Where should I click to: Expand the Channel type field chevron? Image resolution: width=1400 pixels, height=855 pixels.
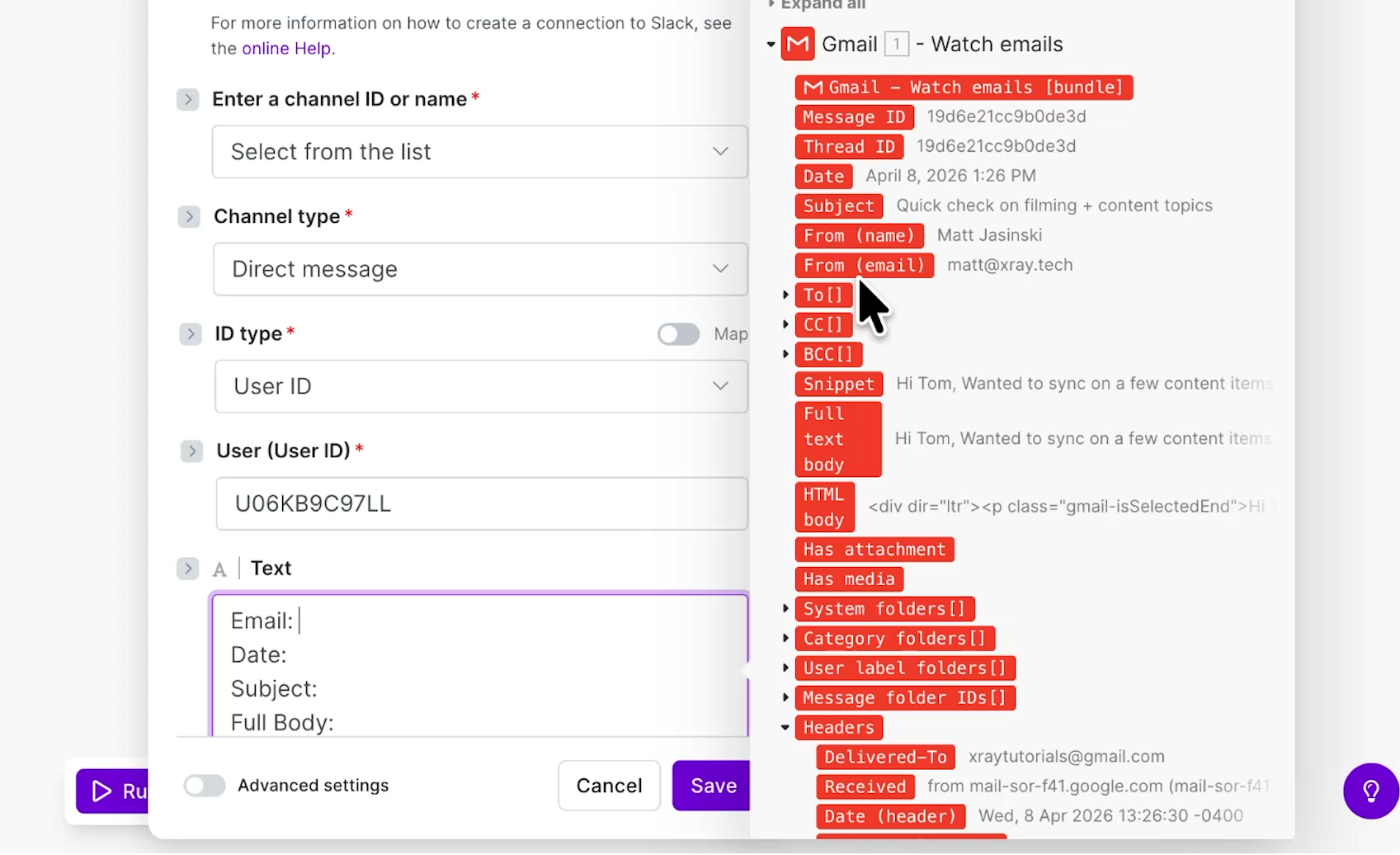(189, 217)
